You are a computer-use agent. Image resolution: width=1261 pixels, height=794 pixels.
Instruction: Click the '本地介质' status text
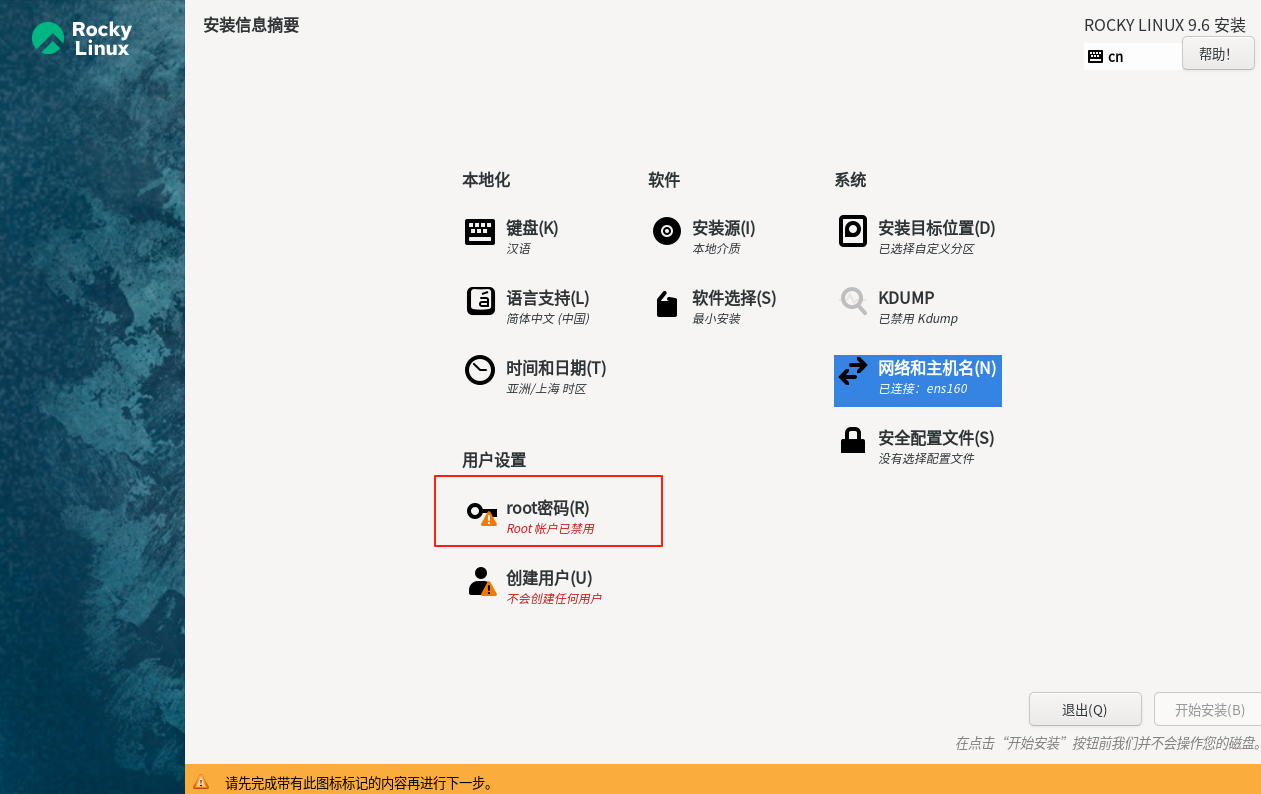click(x=716, y=249)
